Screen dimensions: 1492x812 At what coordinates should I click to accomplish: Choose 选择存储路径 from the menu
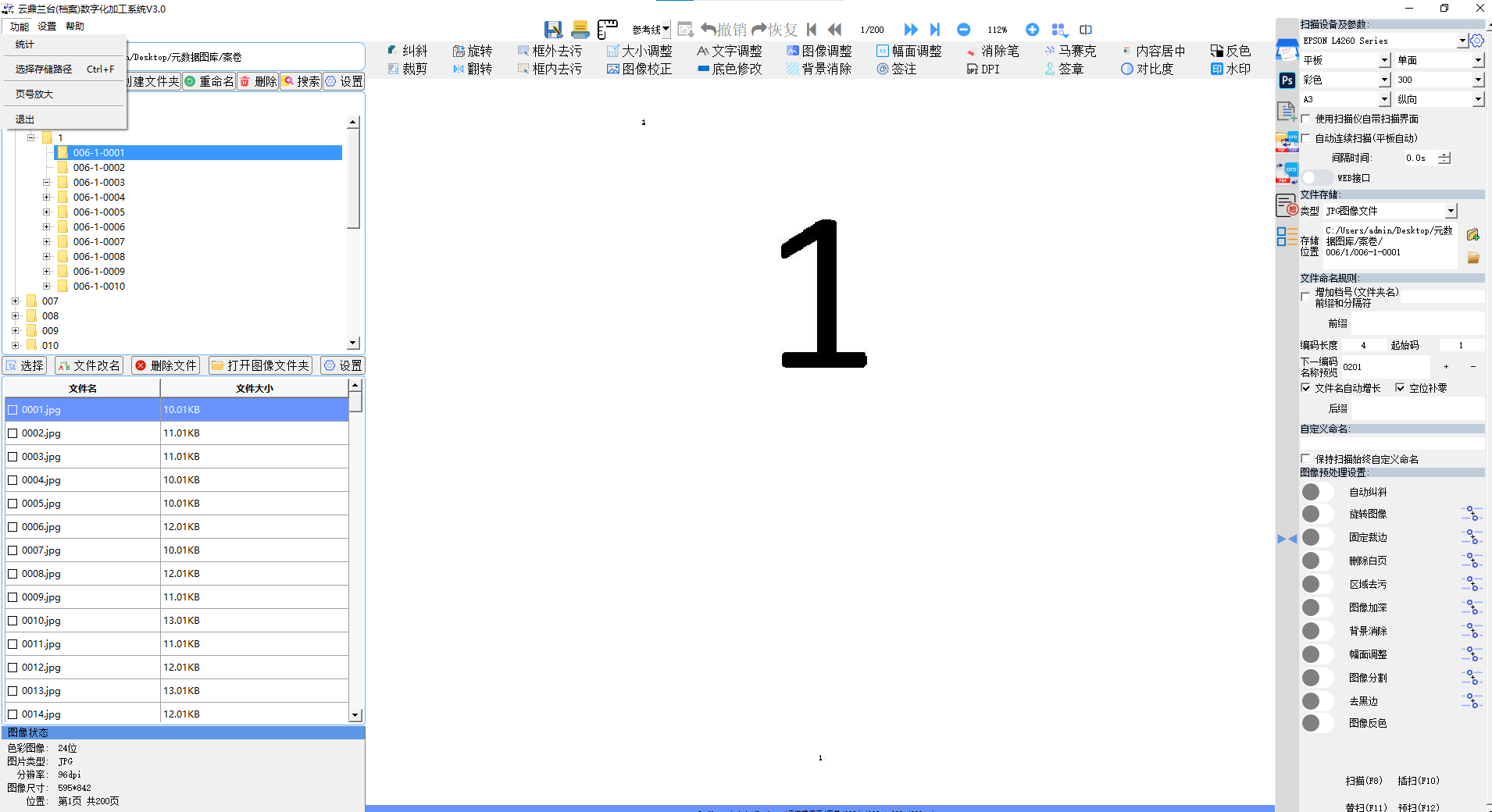[x=44, y=69]
